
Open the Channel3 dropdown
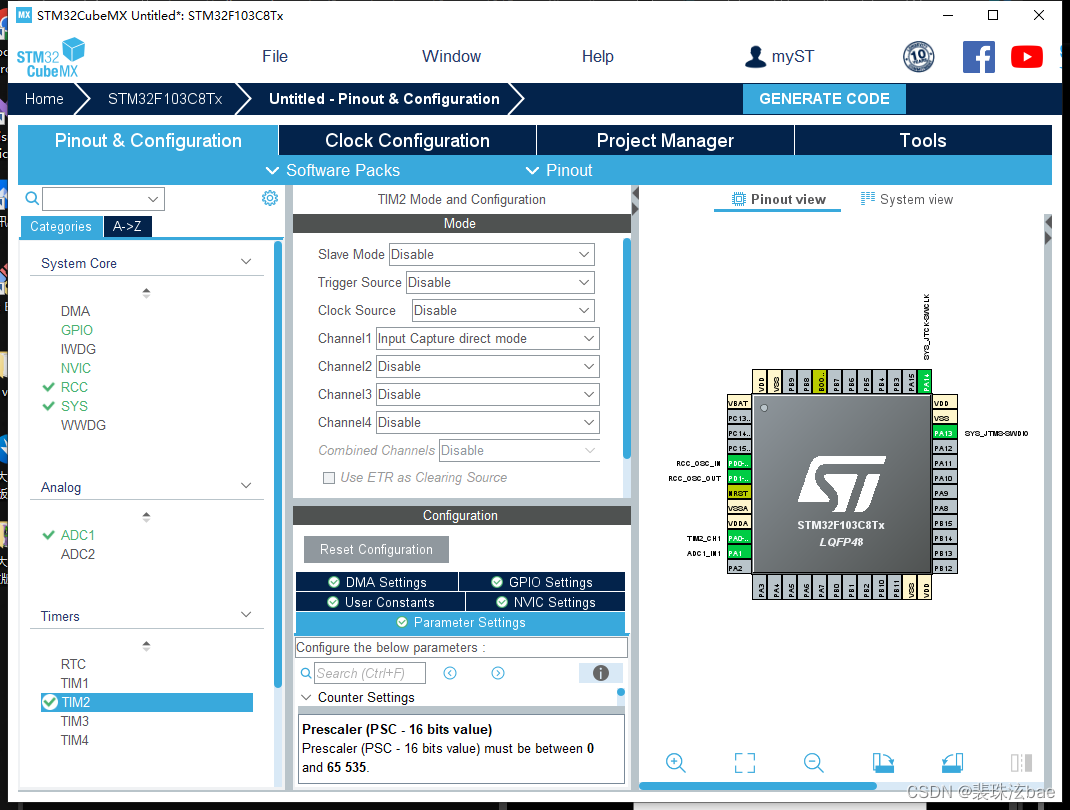click(487, 394)
